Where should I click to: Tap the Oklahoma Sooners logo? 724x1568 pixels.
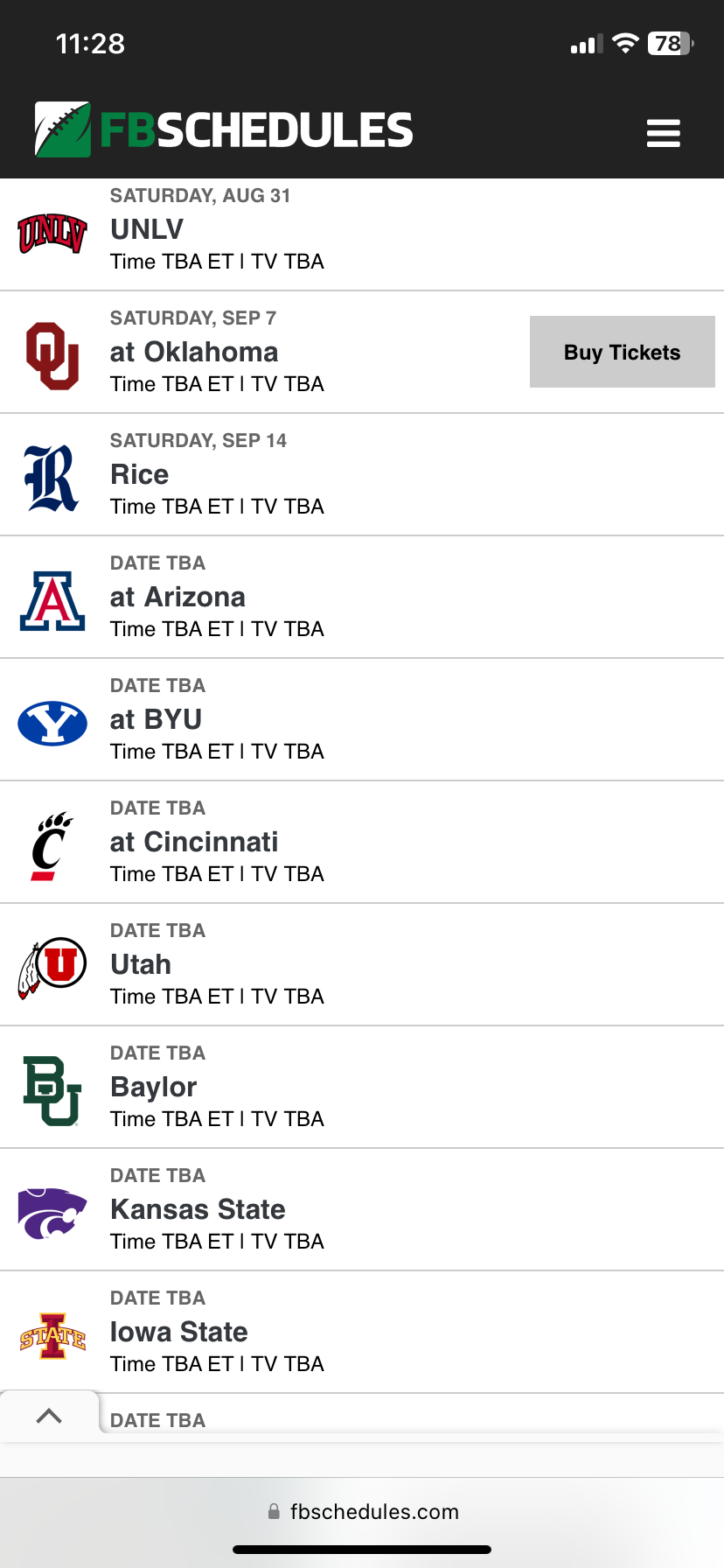[x=52, y=356]
